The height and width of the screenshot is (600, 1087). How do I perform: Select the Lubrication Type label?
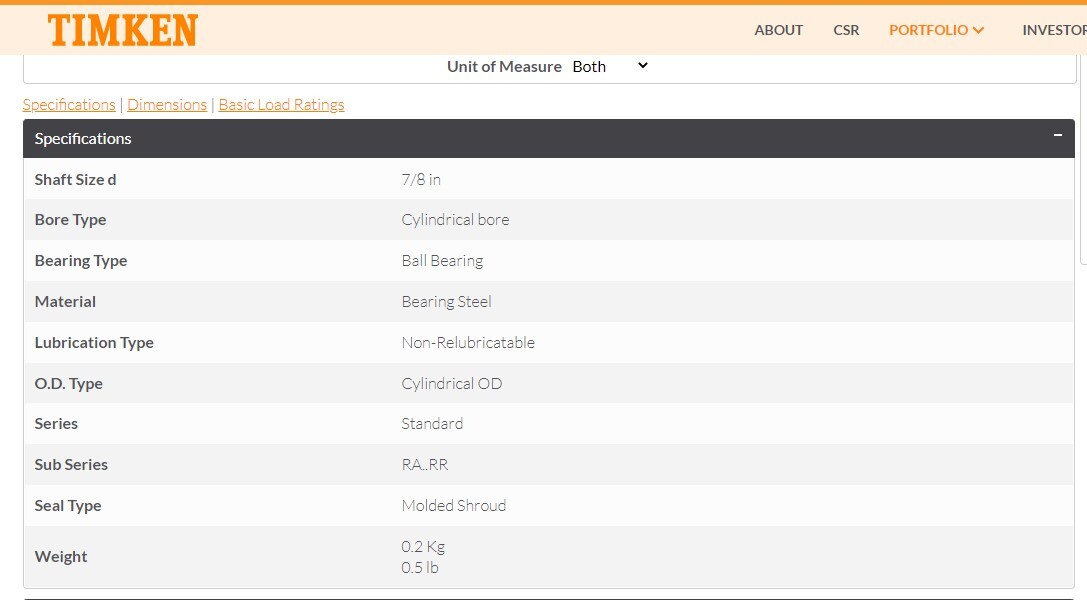tap(94, 342)
